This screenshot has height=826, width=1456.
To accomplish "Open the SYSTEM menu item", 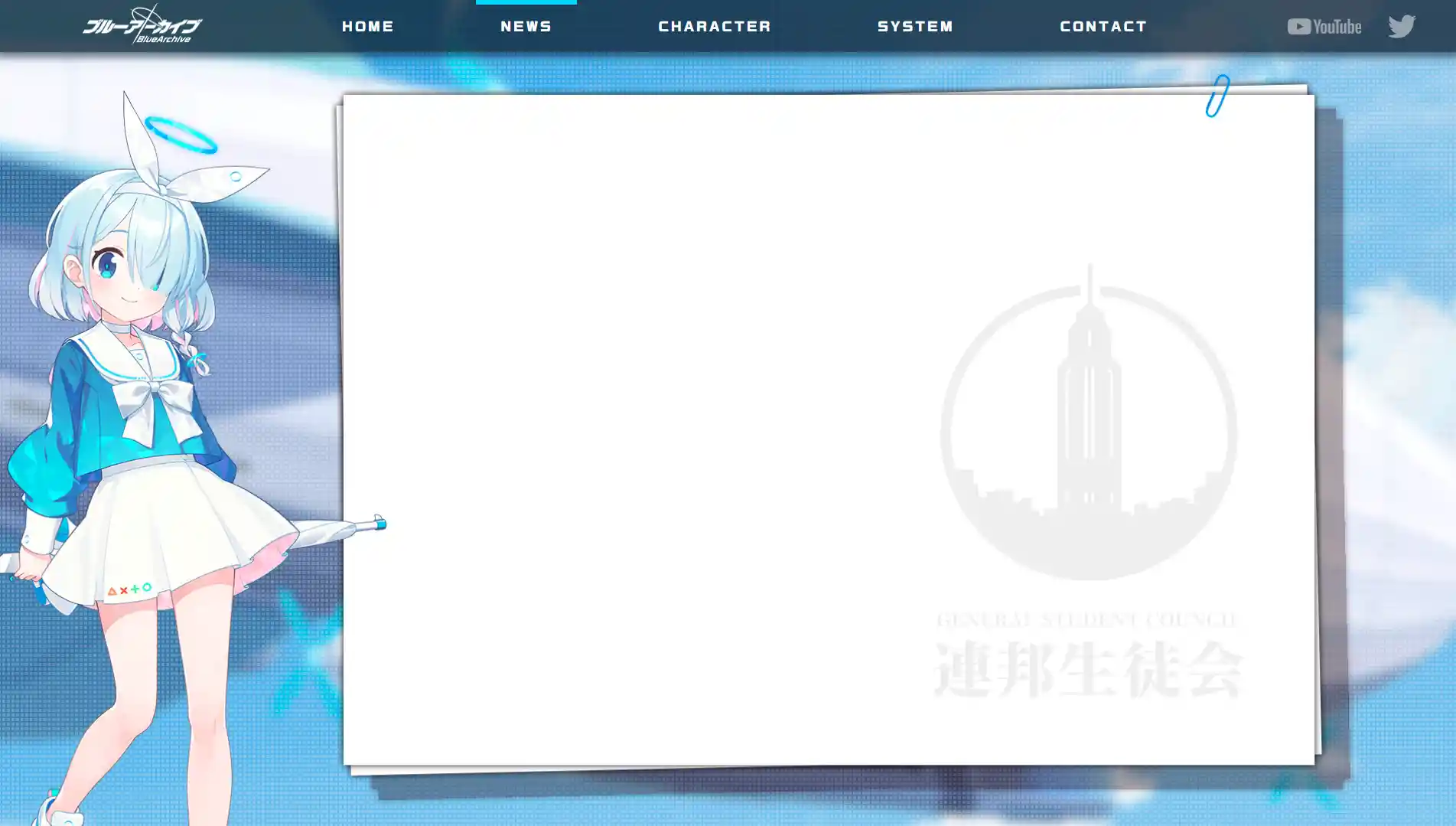I will 915,27.
